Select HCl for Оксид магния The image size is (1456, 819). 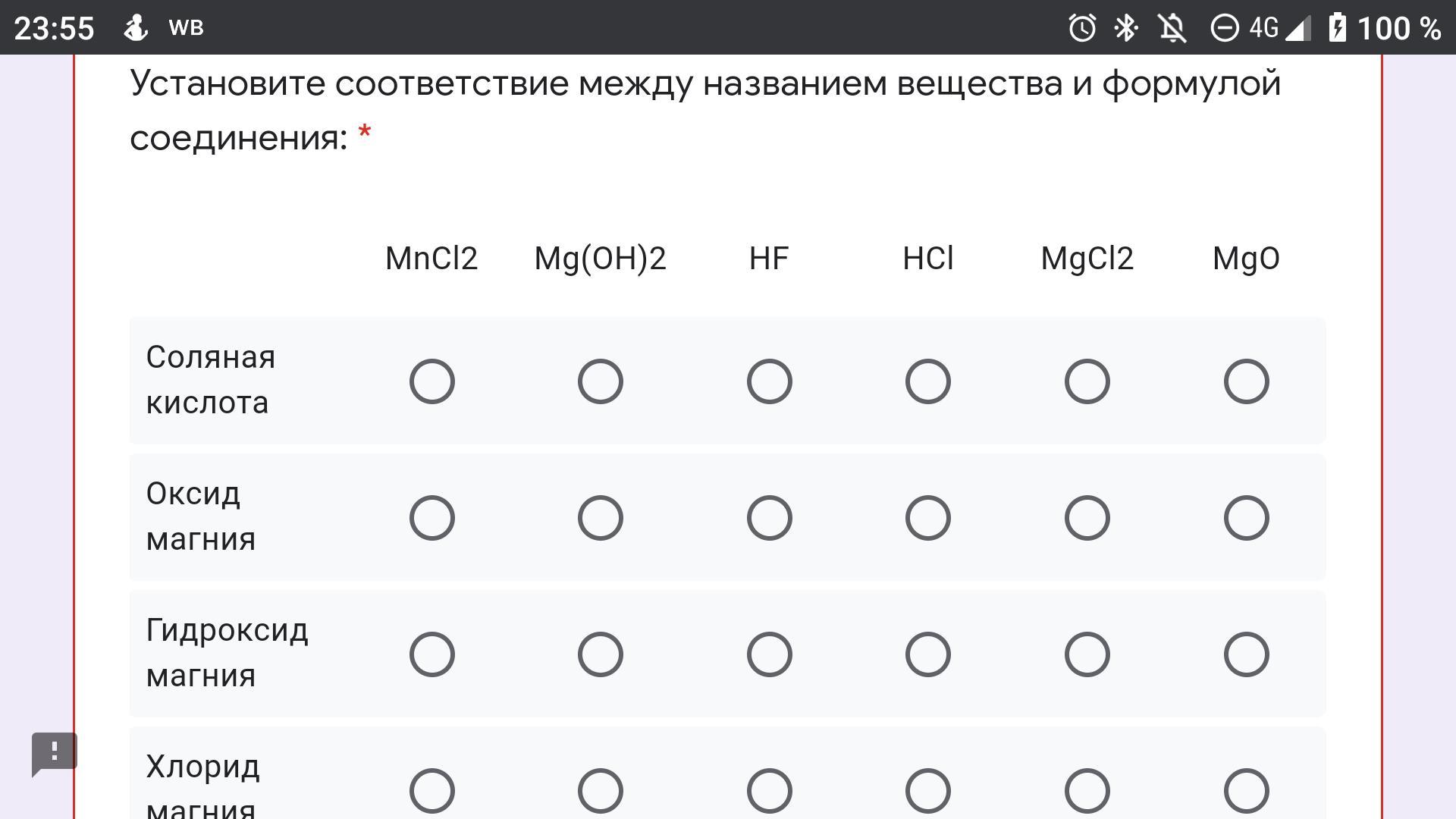coord(928,518)
